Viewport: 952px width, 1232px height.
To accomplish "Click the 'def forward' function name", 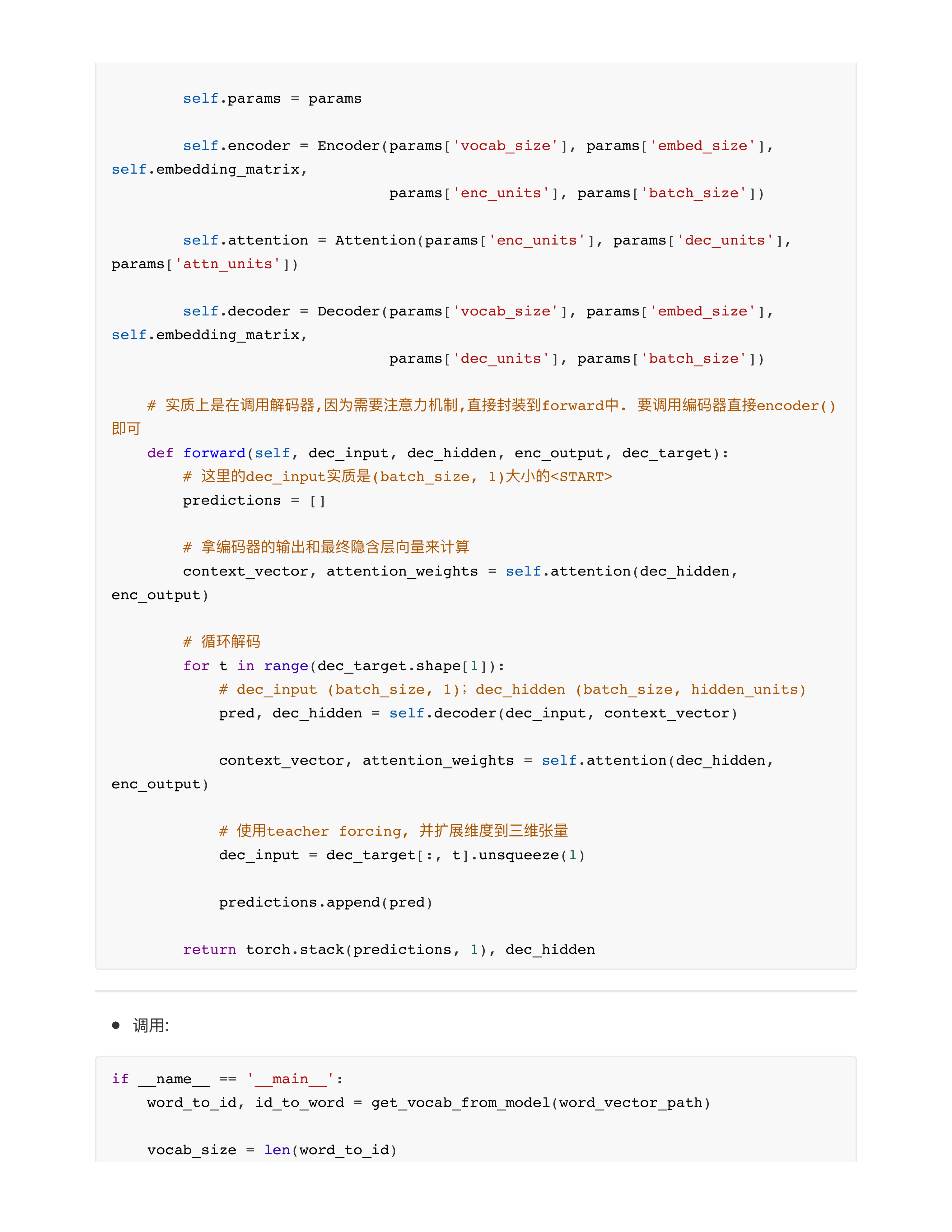I will pos(214,453).
